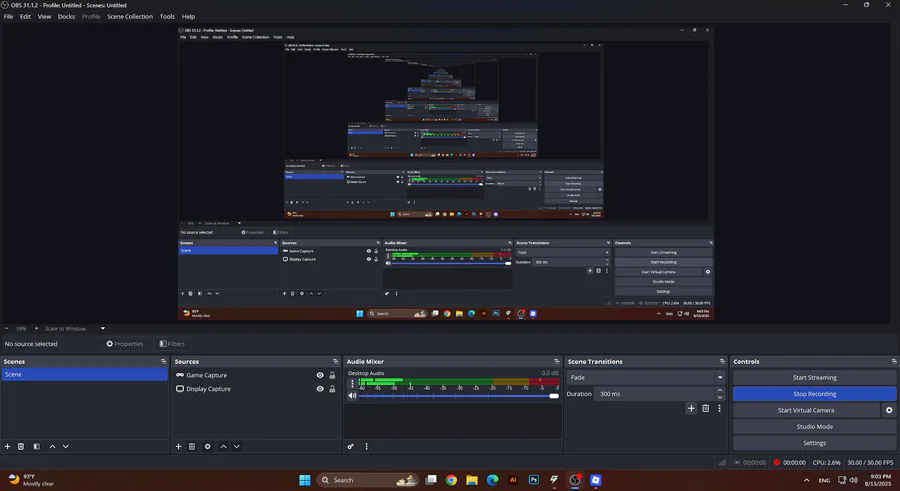Zoom in preview with plus icon
This screenshot has width=900, height=491.
(36, 328)
